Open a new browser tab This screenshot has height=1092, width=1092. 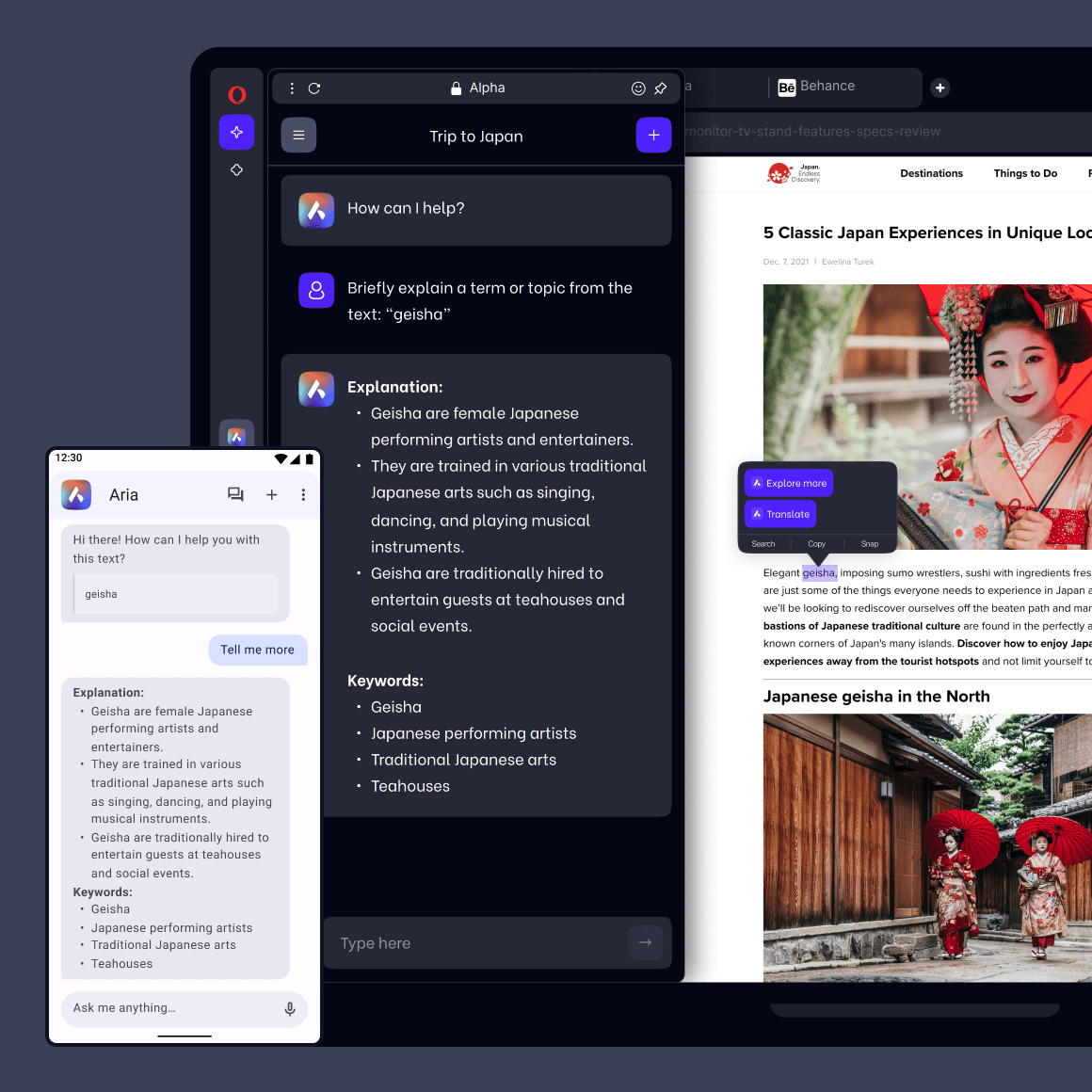coord(939,88)
